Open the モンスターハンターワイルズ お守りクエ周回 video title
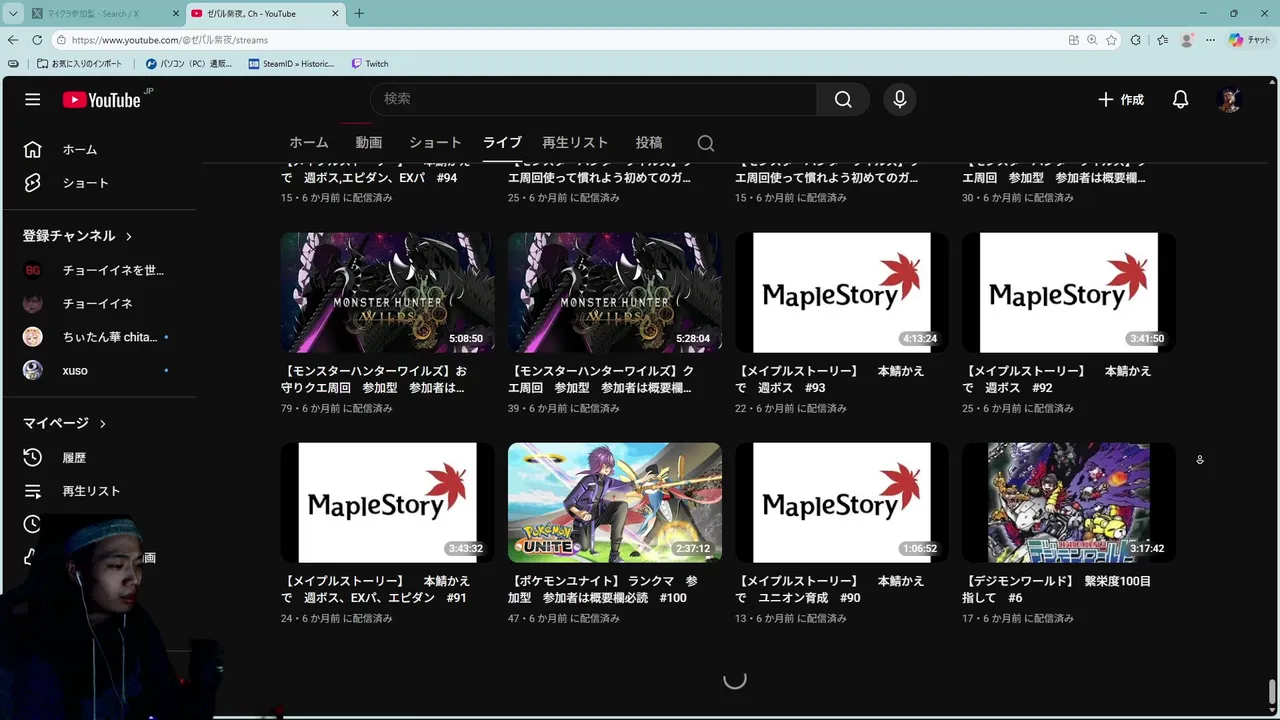Image resolution: width=1280 pixels, height=720 pixels. coord(375,379)
